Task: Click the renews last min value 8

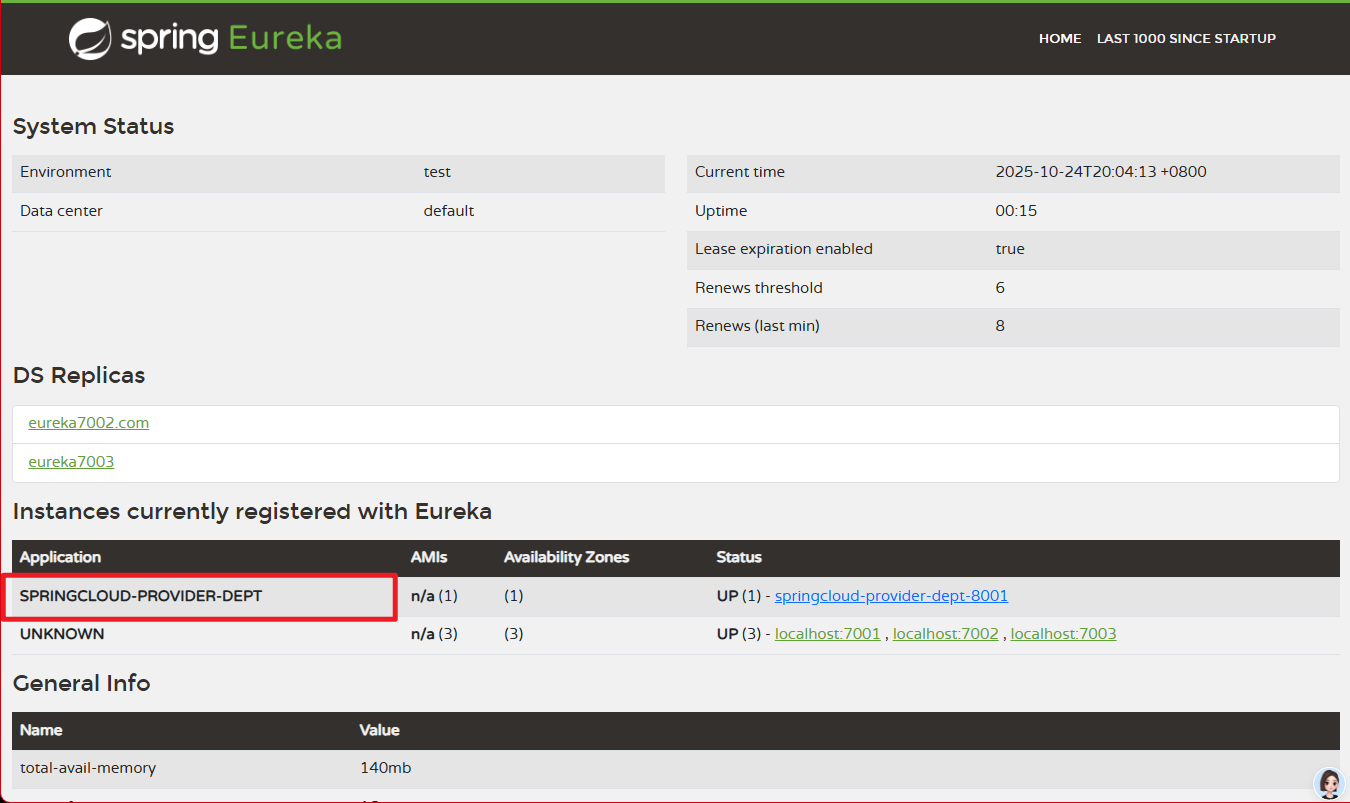Action: [1000, 326]
